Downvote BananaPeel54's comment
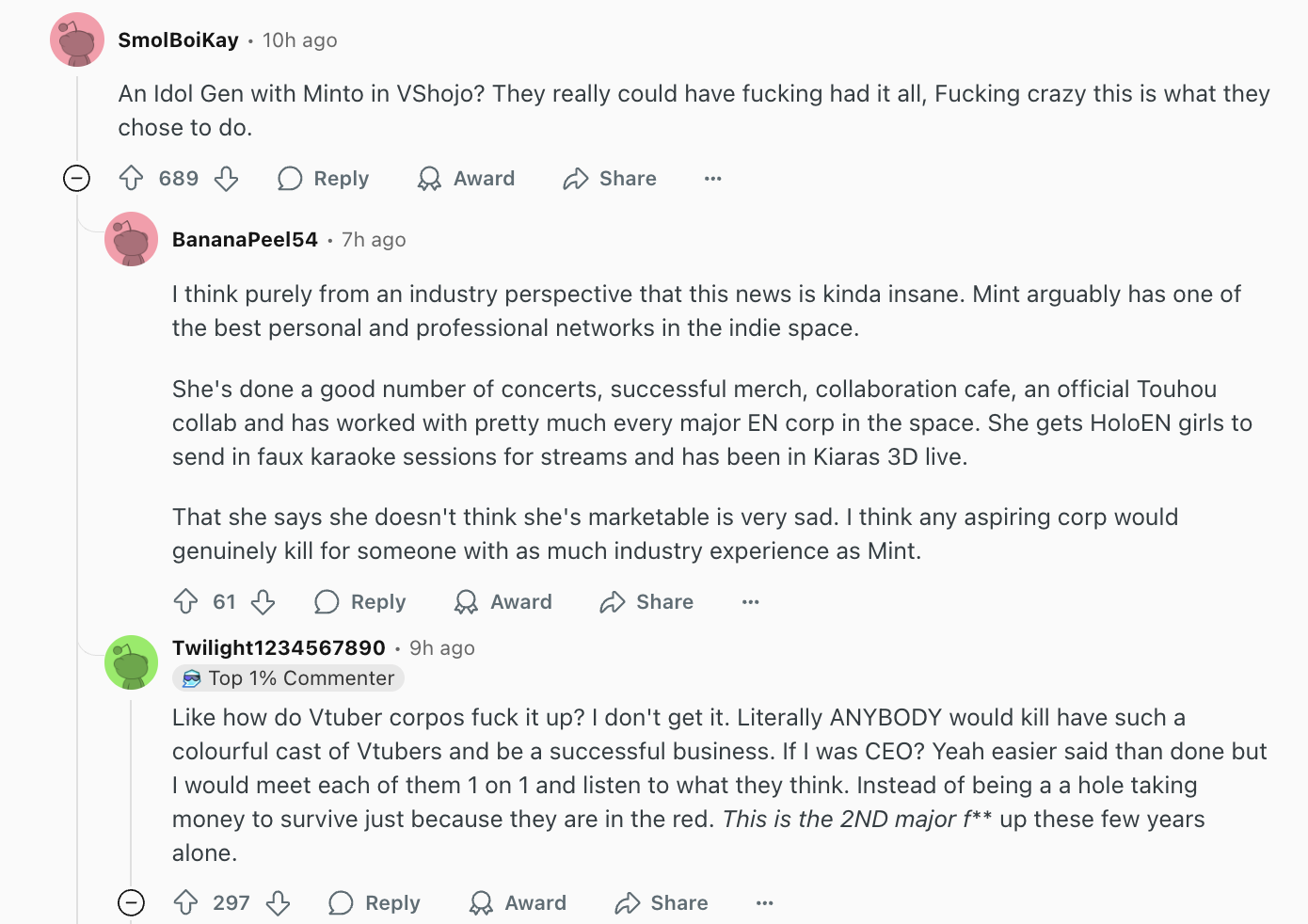Viewport: 1308px width, 924px height. (x=263, y=602)
